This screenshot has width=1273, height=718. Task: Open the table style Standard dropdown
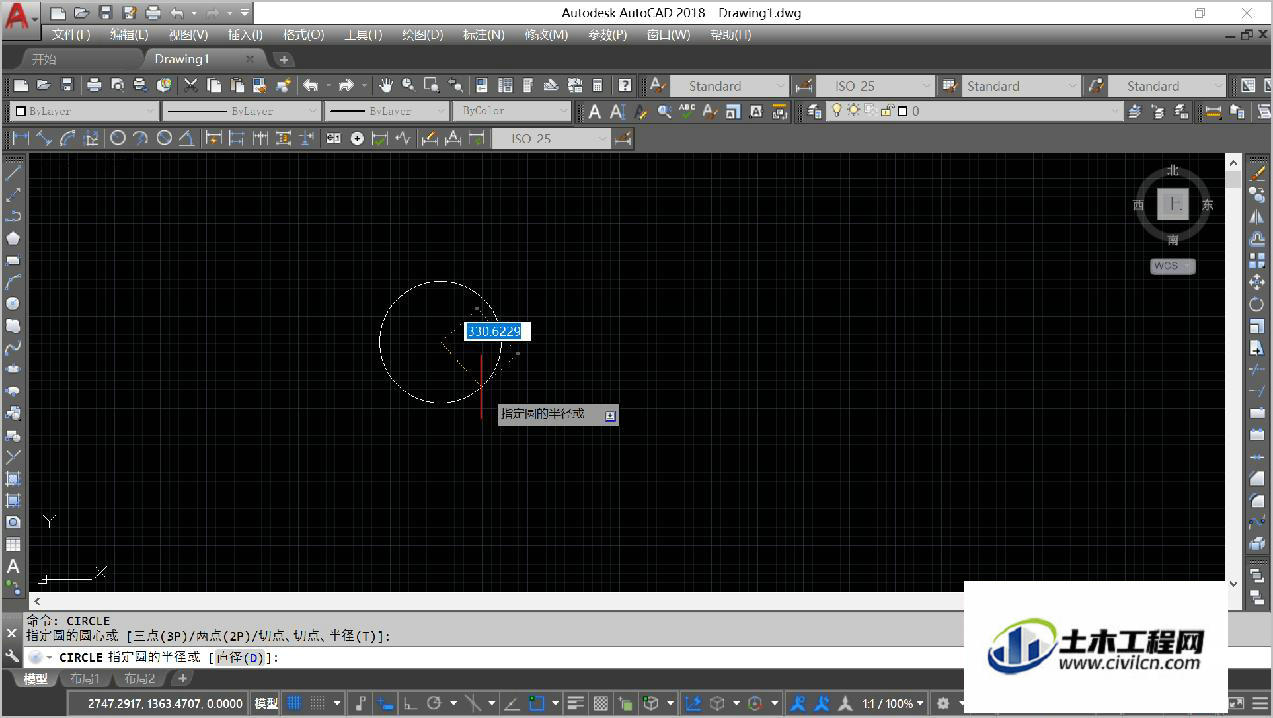point(1022,86)
